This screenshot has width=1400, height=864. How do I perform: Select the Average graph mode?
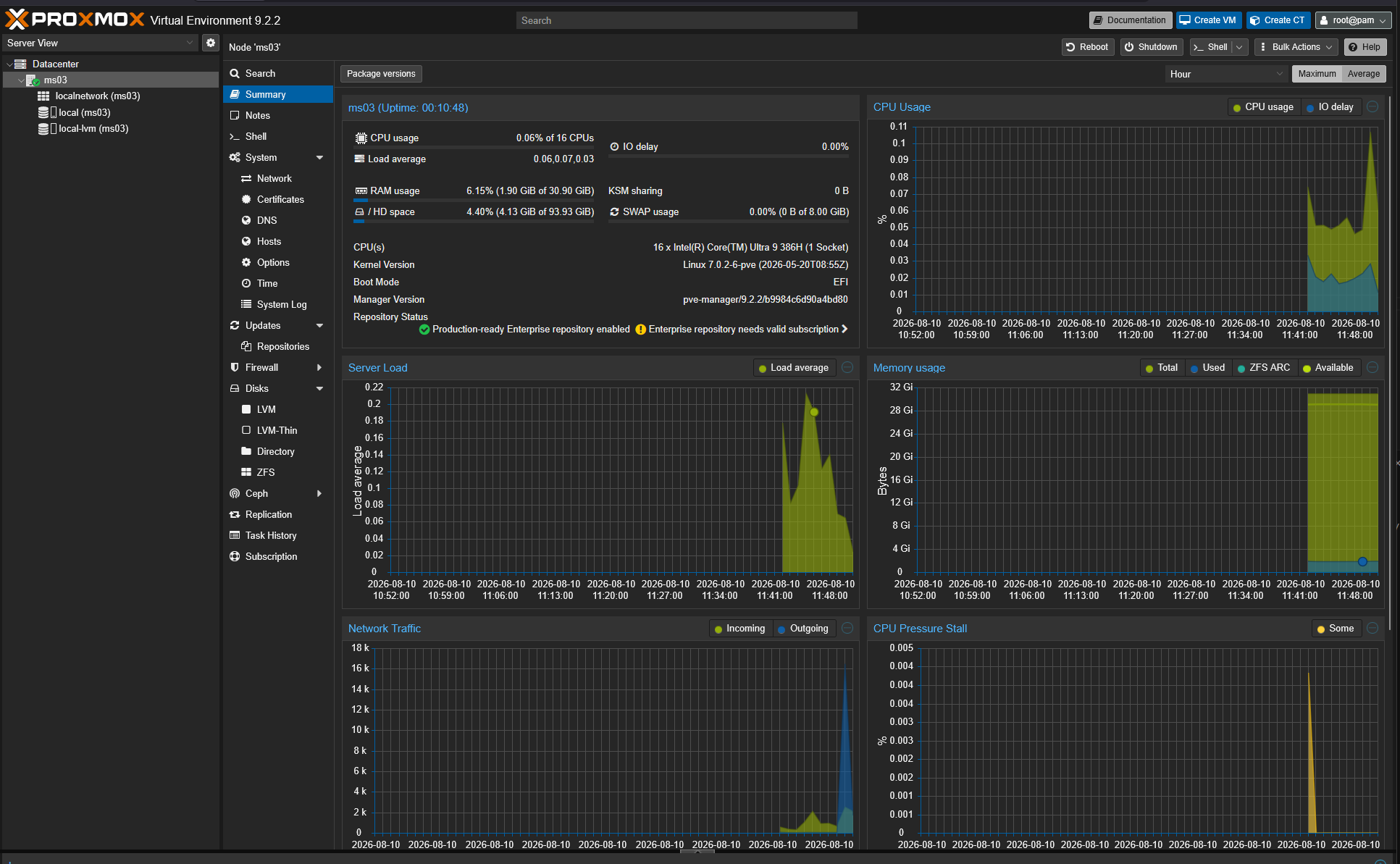pyautogui.click(x=1364, y=74)
